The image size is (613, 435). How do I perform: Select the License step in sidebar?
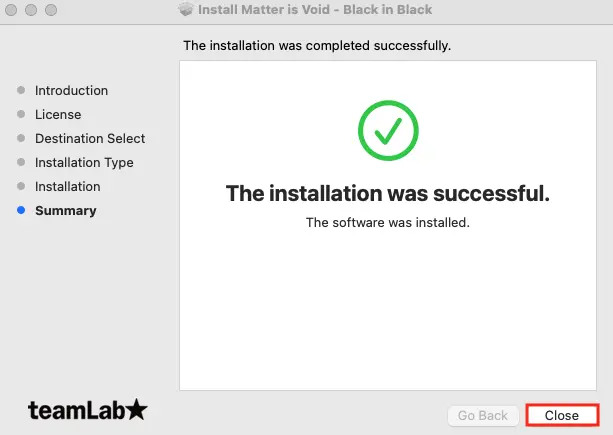click(58, 115)
